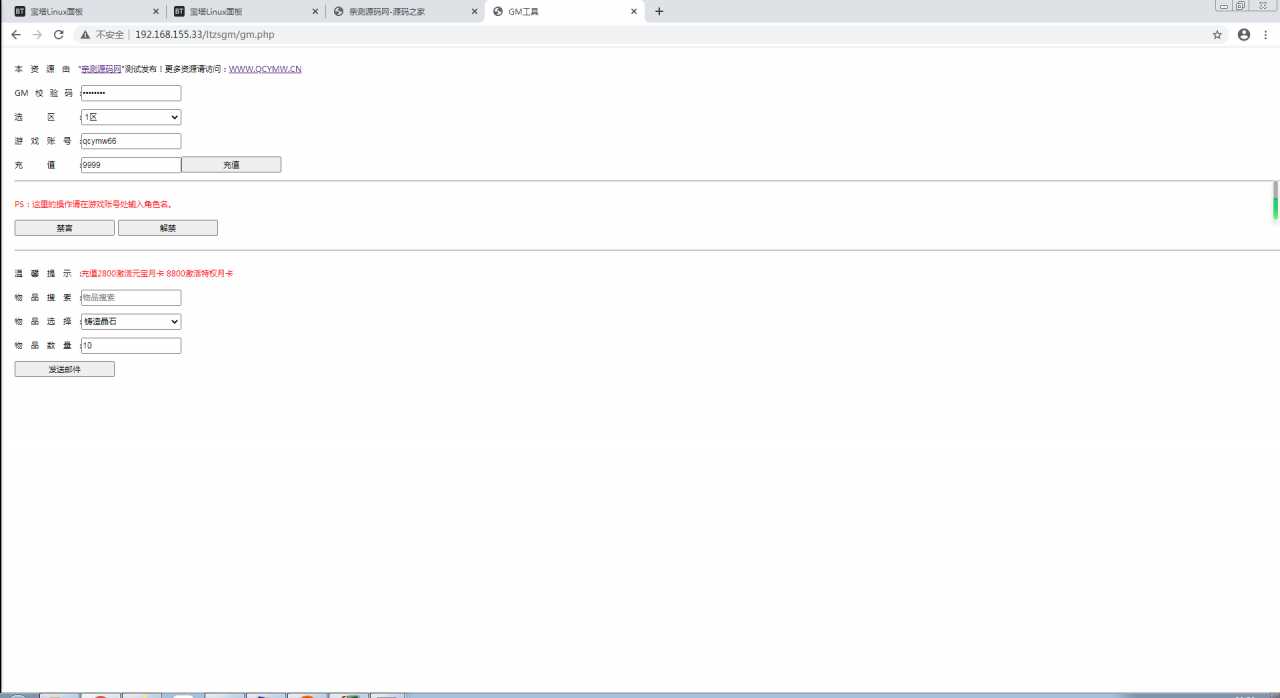The width and height of the screenshot is (1280, 698).
Task: Focus the 物品搜索 item search box
Action: pos(131,298)
